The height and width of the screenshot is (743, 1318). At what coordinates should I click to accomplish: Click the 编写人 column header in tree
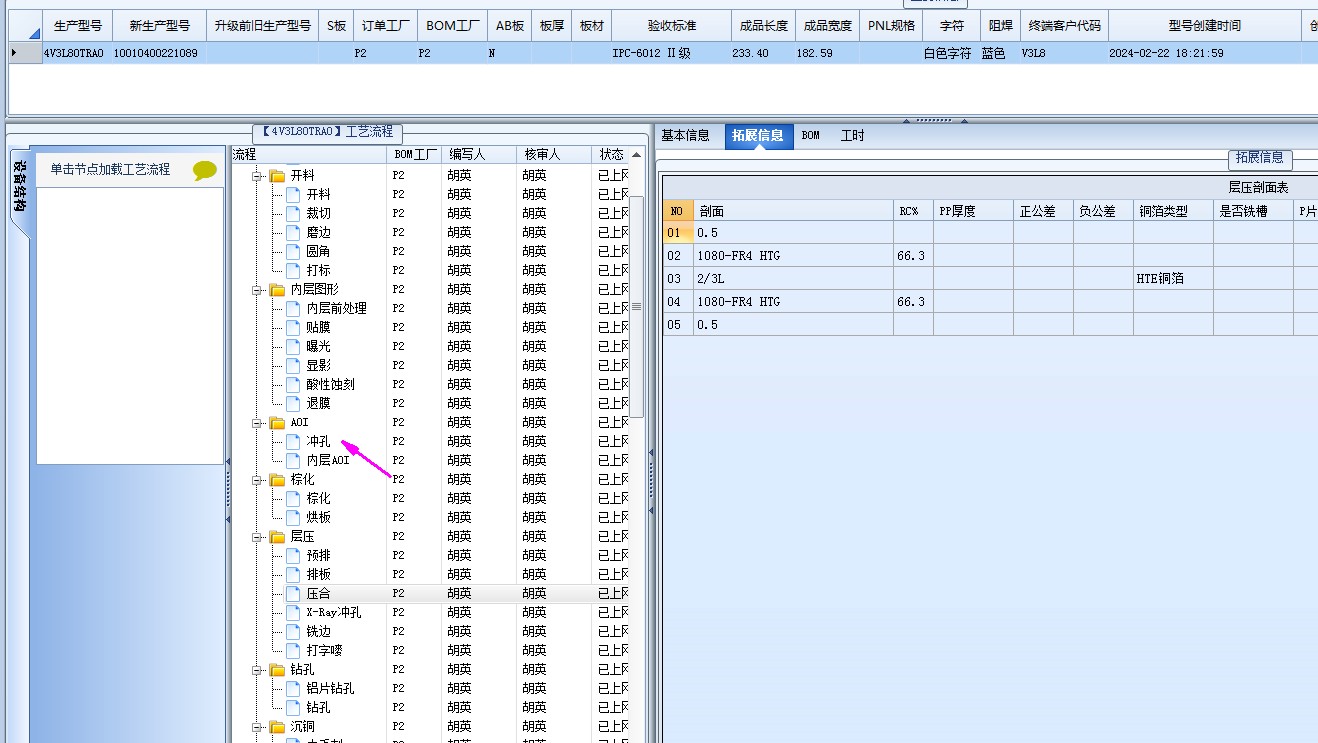[x=478, y=155]
